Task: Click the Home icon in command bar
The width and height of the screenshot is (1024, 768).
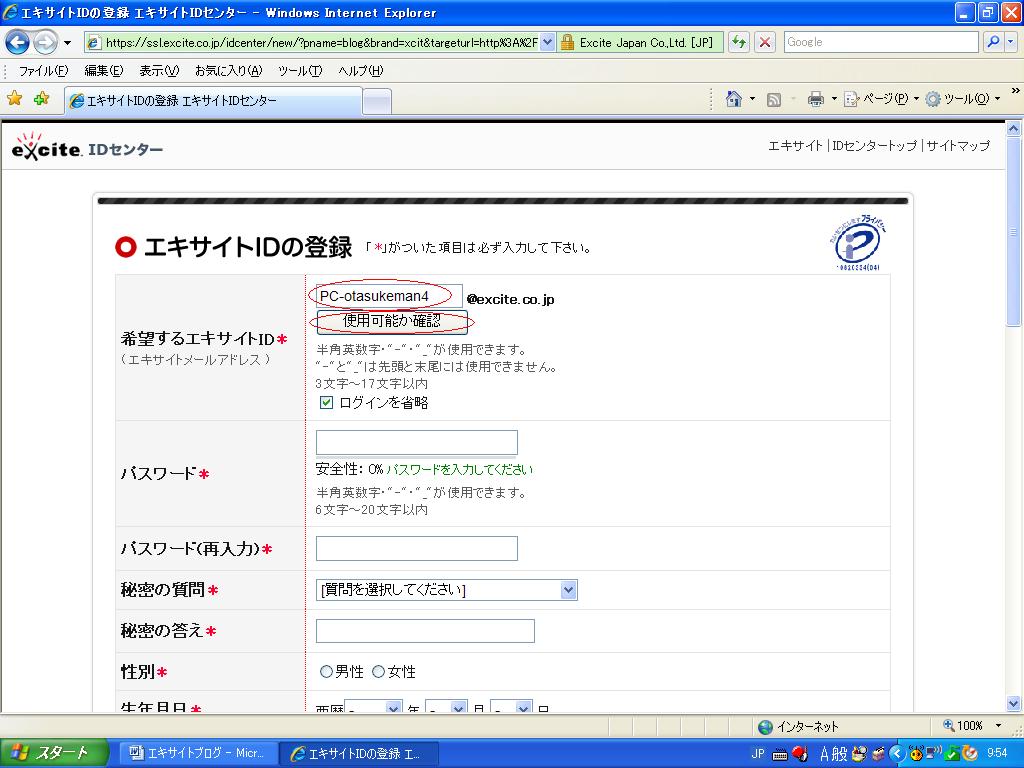Action: [734, 99]
